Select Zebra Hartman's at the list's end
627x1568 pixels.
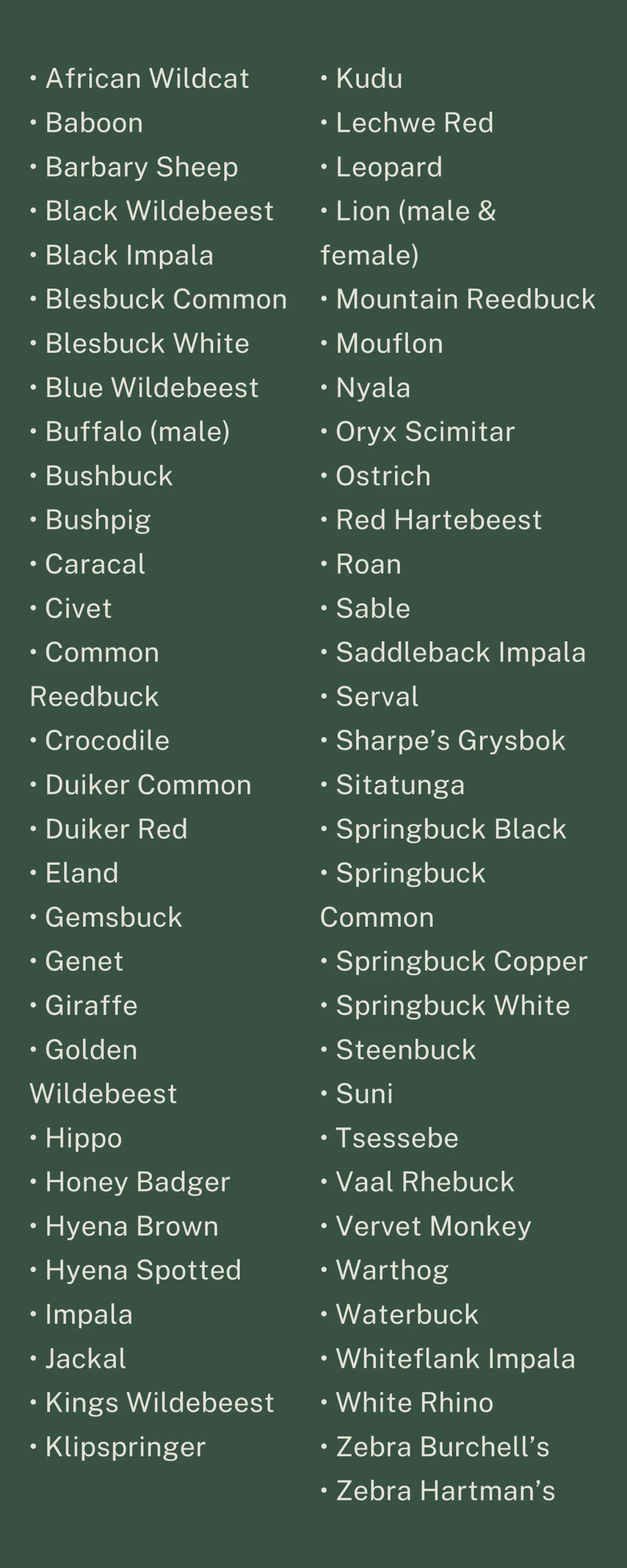click(446, 1491)
